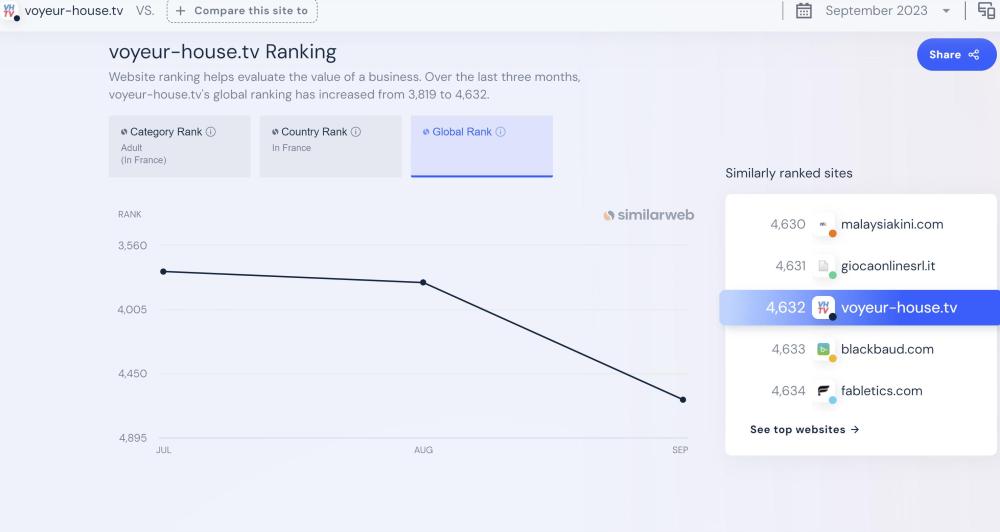Click the Category Rank info icon
This screenshot has height=532, width=1000.
(x=211, y=132)
